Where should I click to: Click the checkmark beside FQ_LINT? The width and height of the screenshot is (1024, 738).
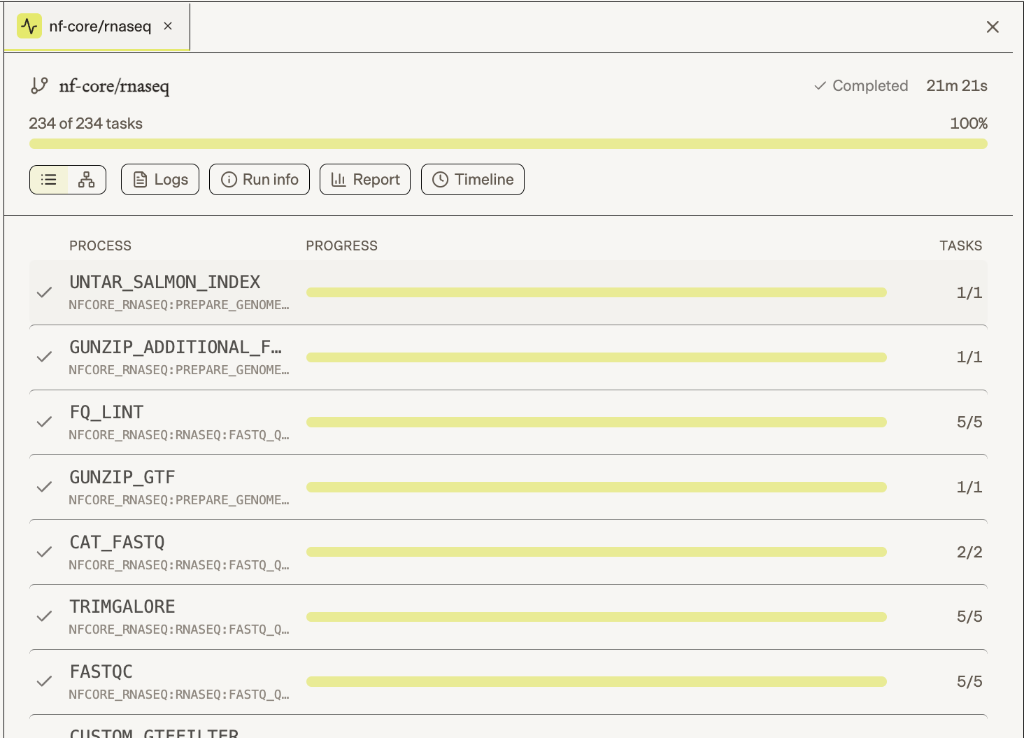[x=44, y=422]
